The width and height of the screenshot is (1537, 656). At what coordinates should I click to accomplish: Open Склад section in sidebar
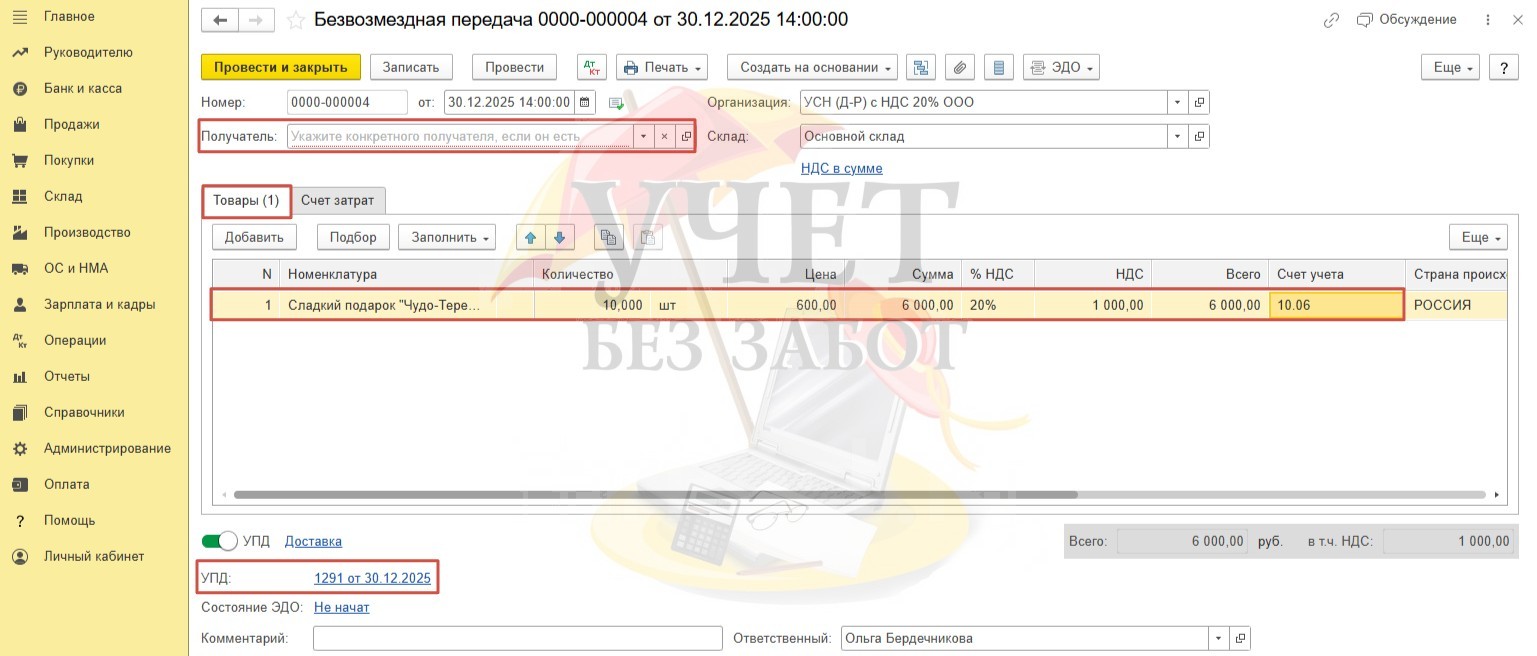(63, 196)
